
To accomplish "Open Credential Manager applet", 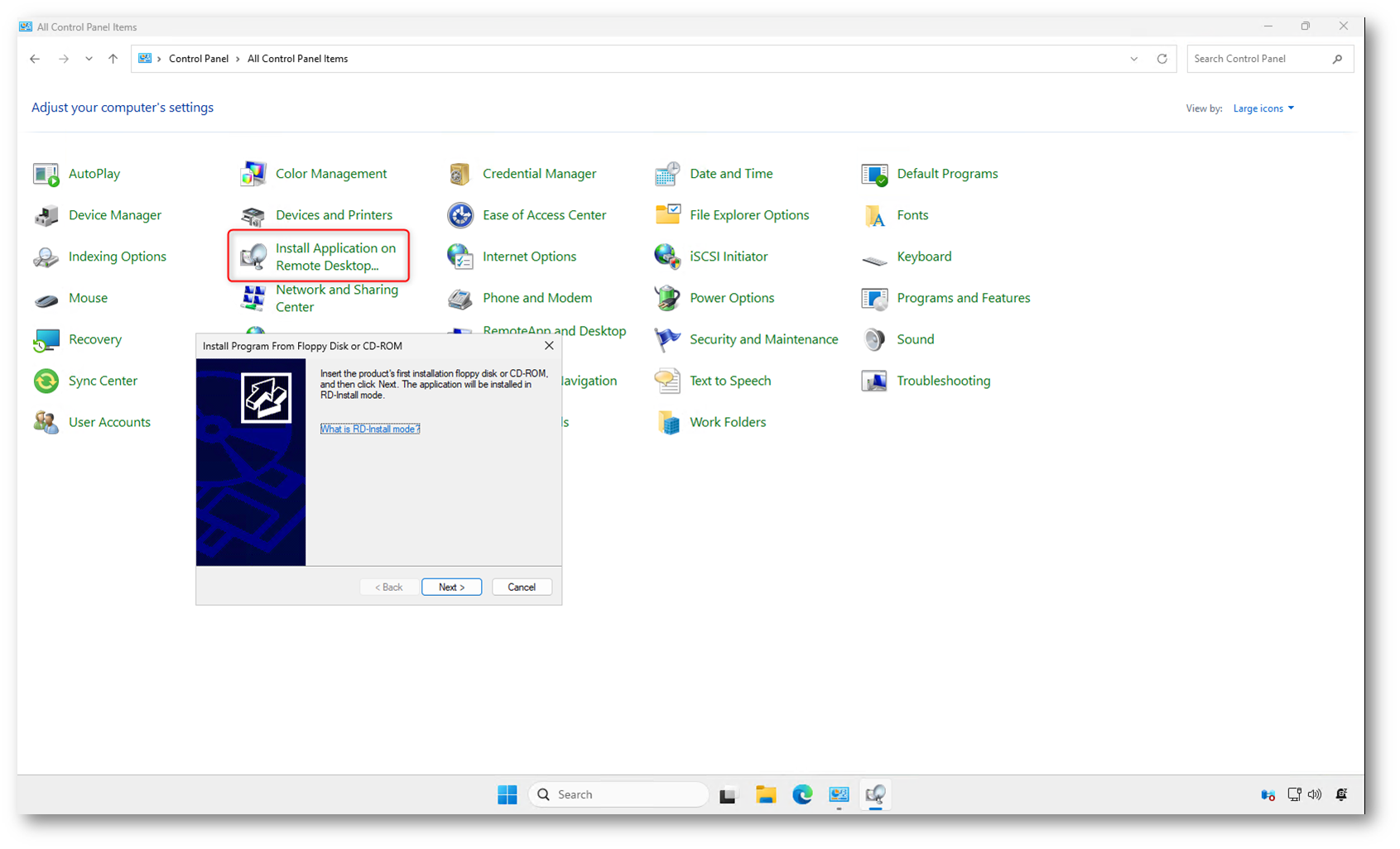I will point(539,174).
